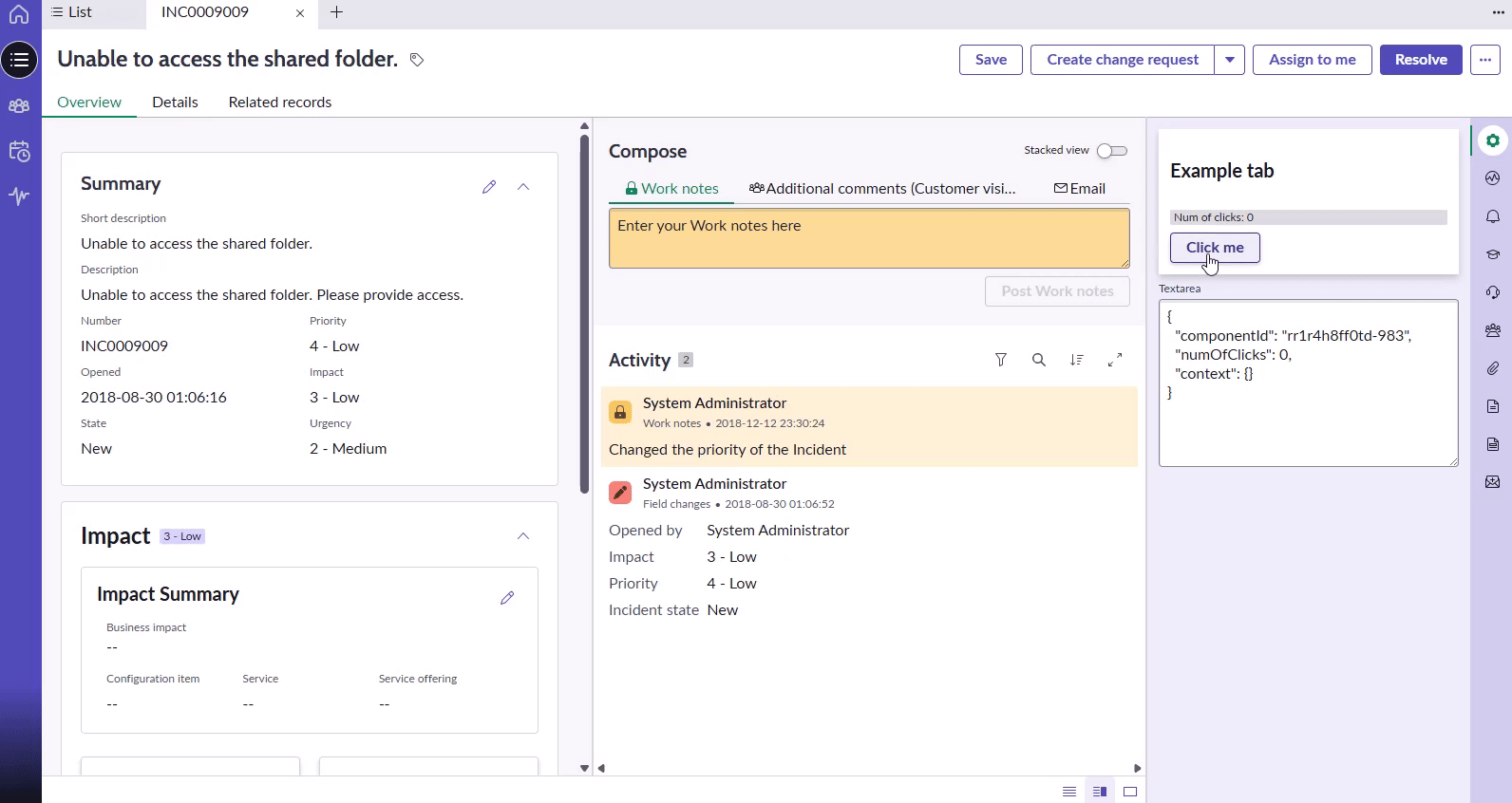1512x803 pixels.
Task: Open Create change request dropdown arrow
Action: click(x=1230, y=60)
